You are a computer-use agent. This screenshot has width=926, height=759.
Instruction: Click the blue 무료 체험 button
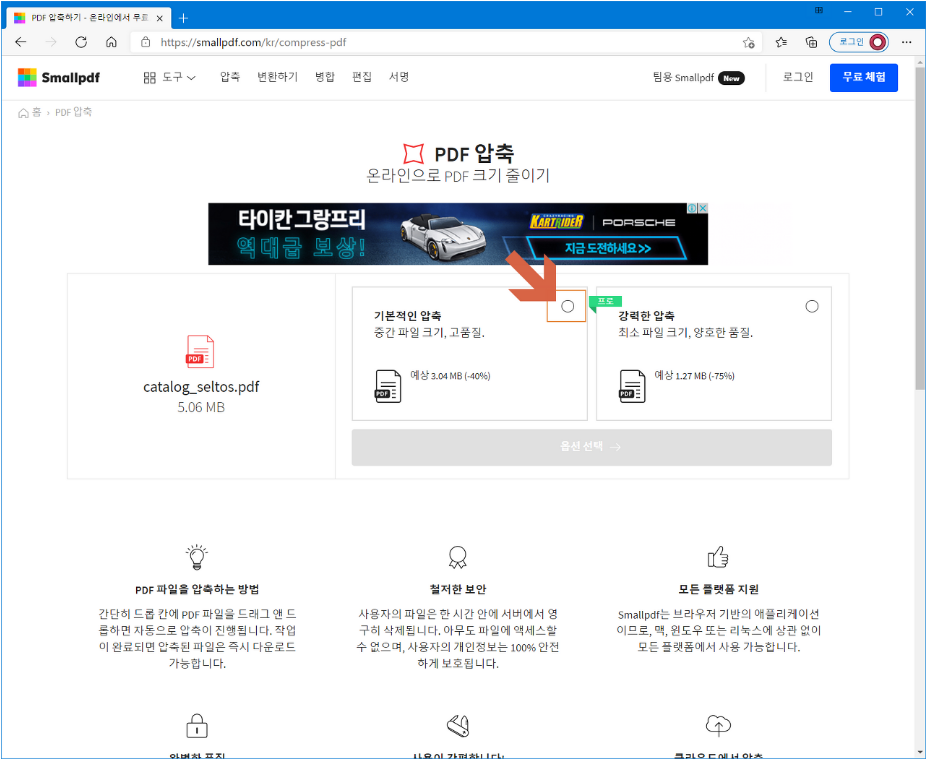point(863,77)
